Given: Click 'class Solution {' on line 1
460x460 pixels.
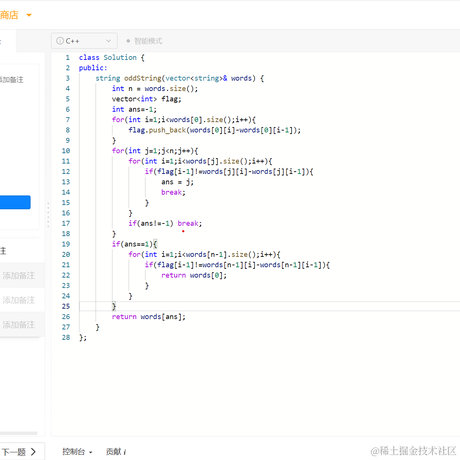Looking at the screenshot, I should click(x=112, y=57).
